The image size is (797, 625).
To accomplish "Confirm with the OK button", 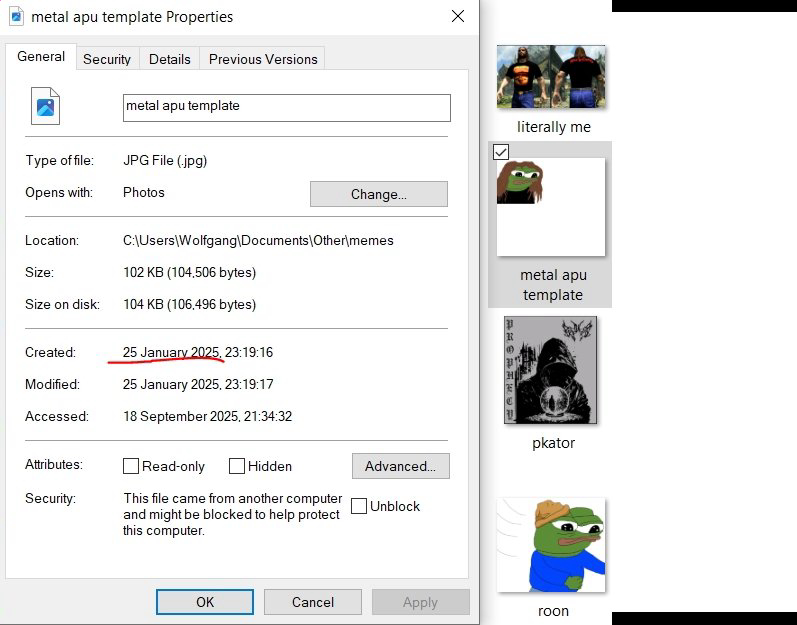I will 205,602.
